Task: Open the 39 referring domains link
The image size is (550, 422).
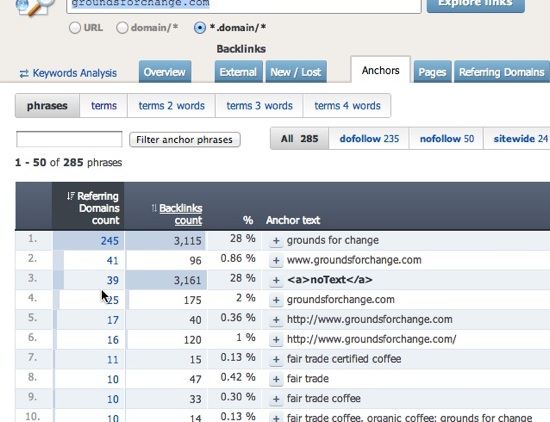Action: (113, 280)
